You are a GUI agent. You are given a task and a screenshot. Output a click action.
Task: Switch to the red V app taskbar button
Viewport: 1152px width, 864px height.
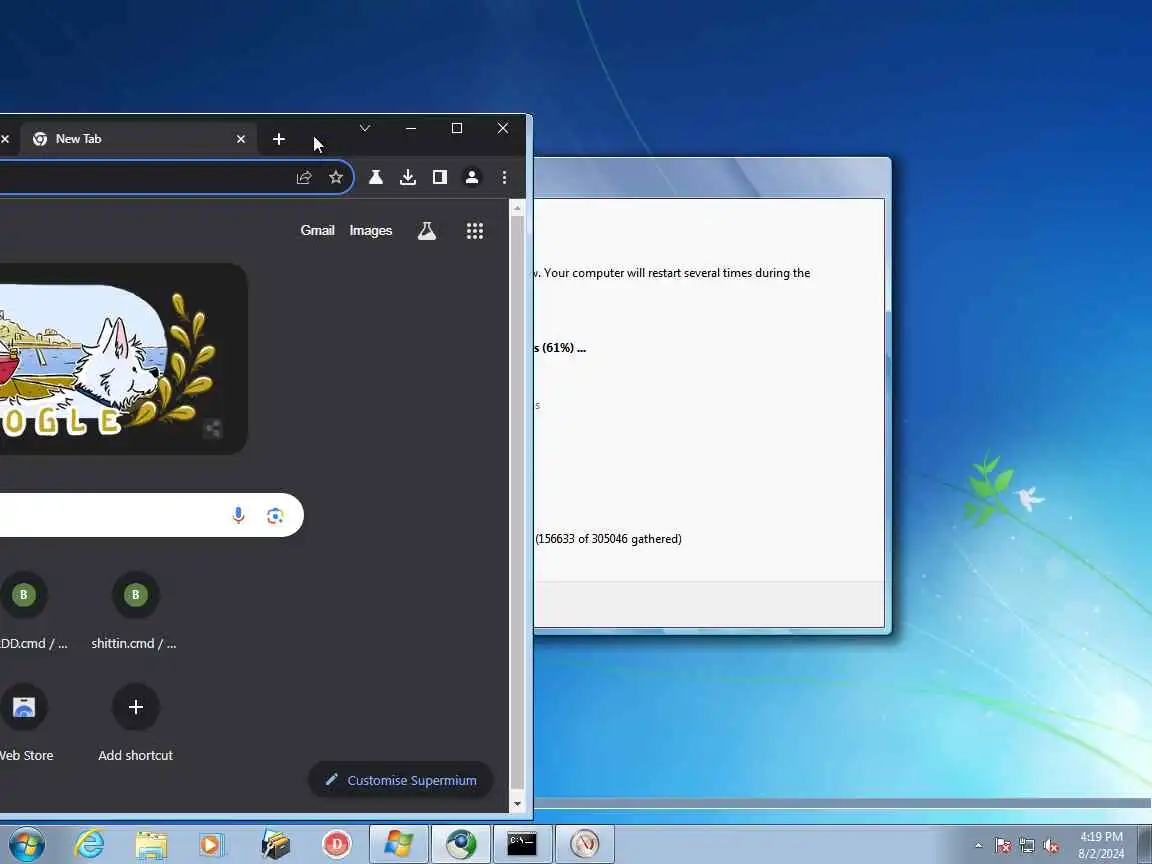[x=585, y=844]
